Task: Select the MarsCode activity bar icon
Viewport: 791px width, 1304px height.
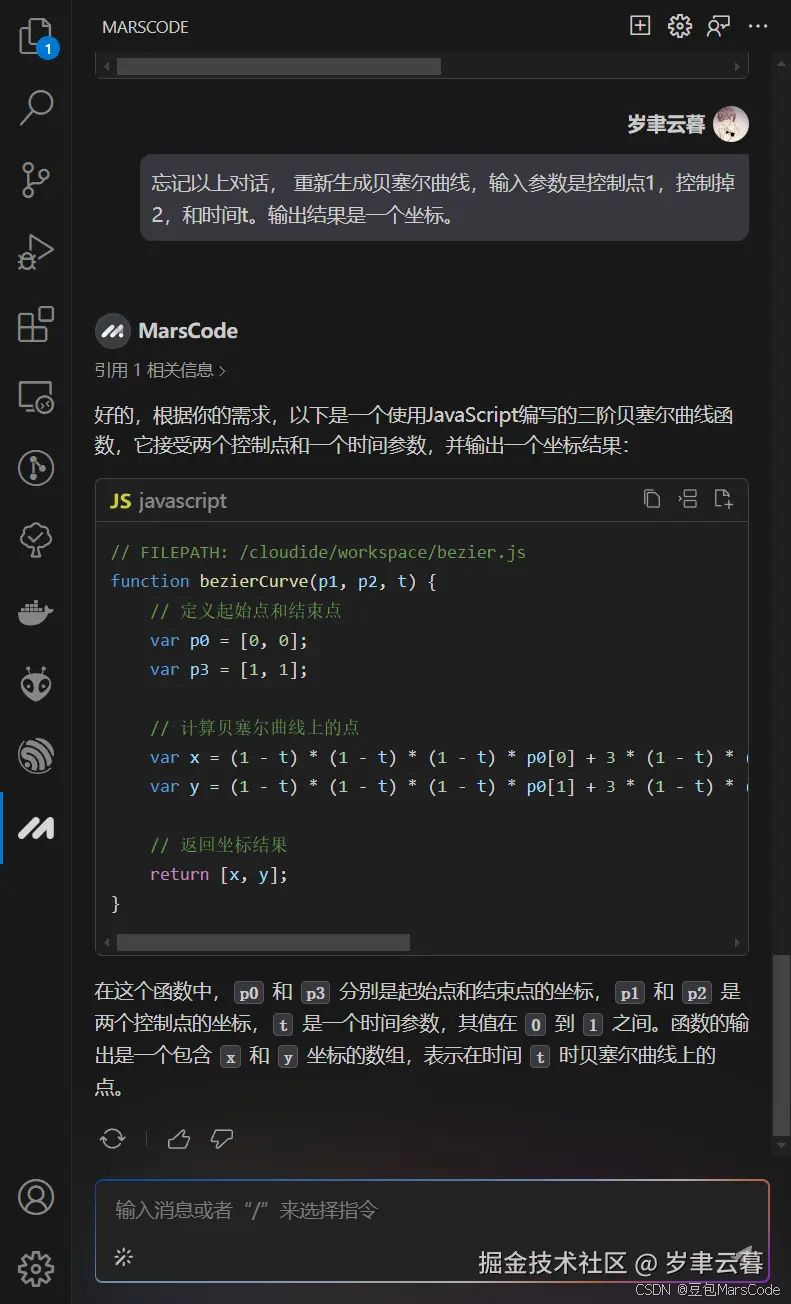Action: click(36, 828)
